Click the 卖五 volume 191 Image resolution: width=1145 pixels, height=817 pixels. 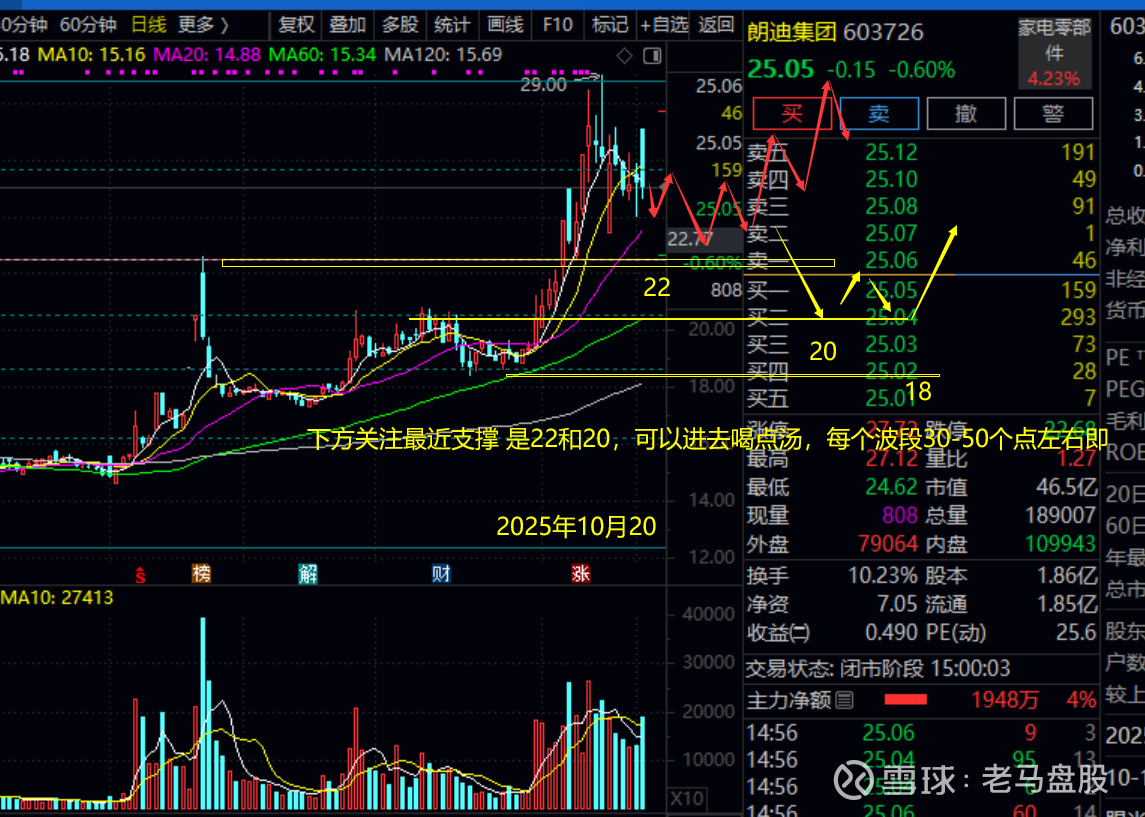(1078, 153)
